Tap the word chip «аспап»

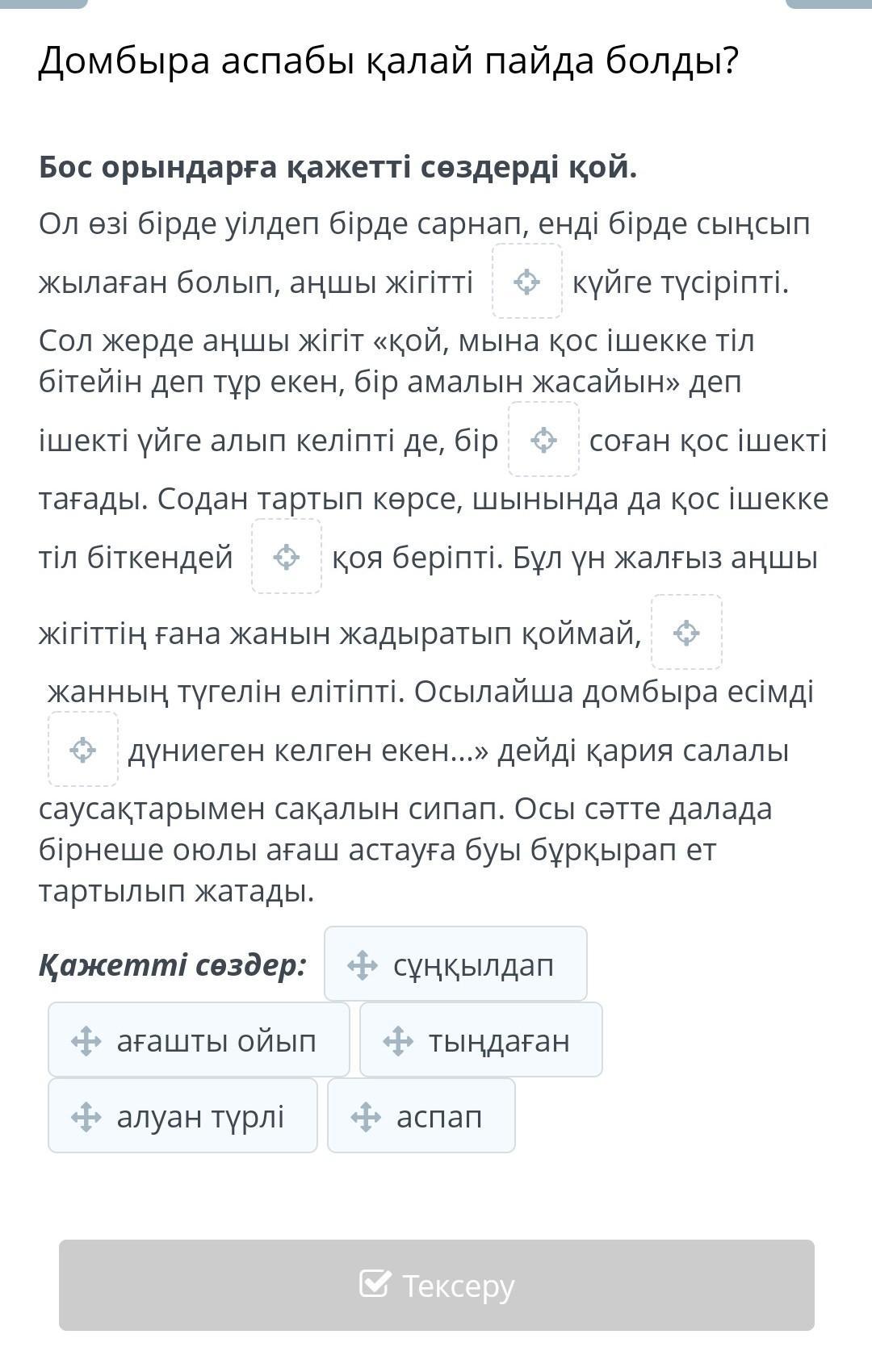click(x=421, y=1116)
